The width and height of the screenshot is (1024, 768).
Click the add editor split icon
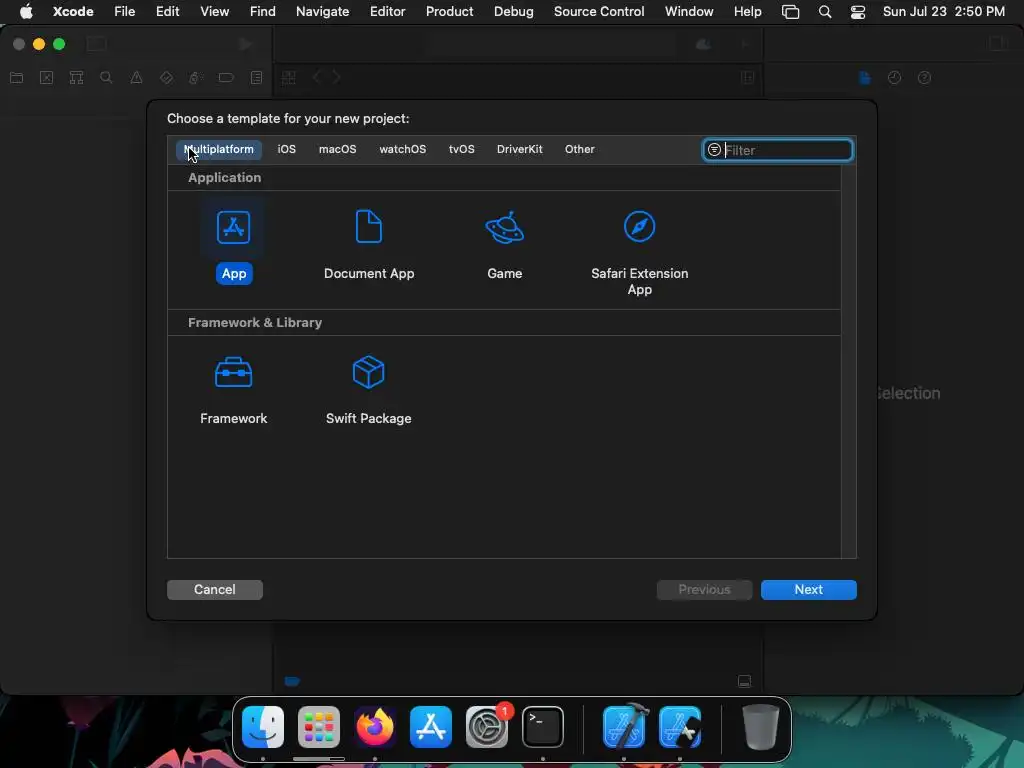(748, 78)
